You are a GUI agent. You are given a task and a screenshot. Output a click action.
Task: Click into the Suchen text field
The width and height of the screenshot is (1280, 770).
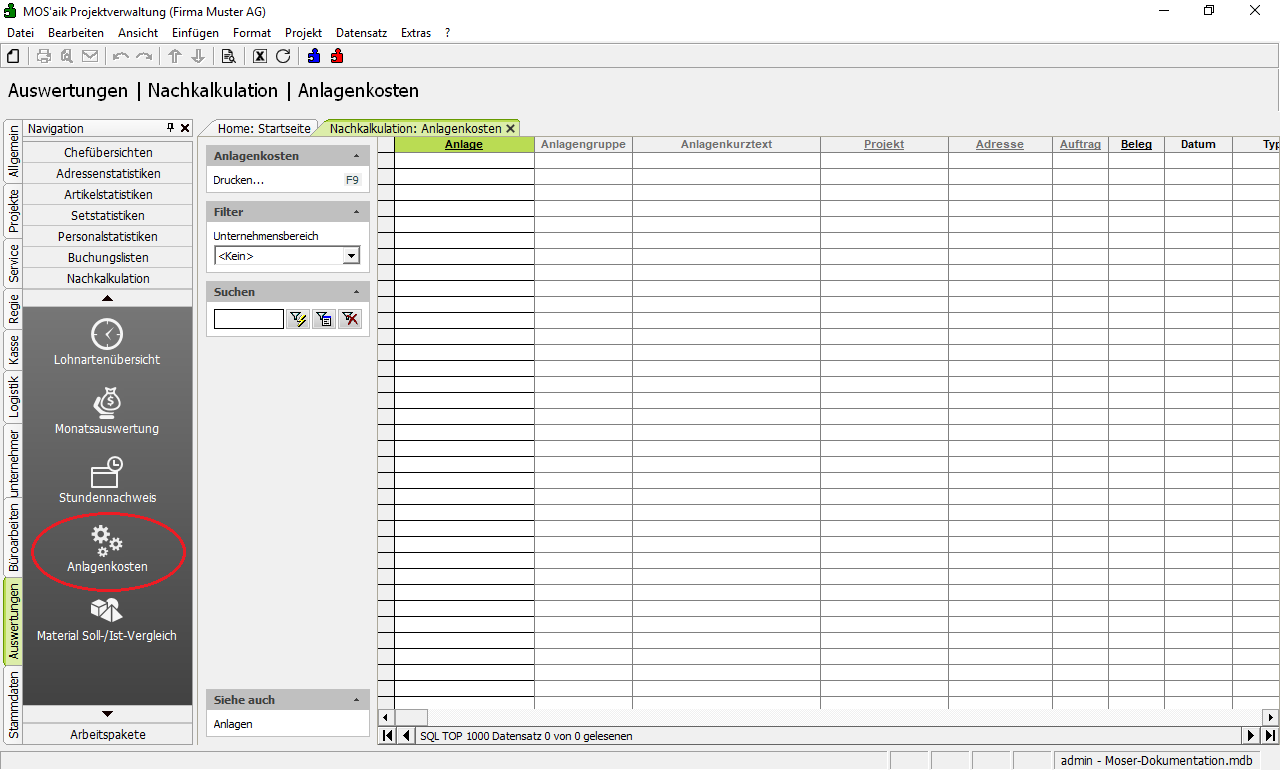coord(248,319)
